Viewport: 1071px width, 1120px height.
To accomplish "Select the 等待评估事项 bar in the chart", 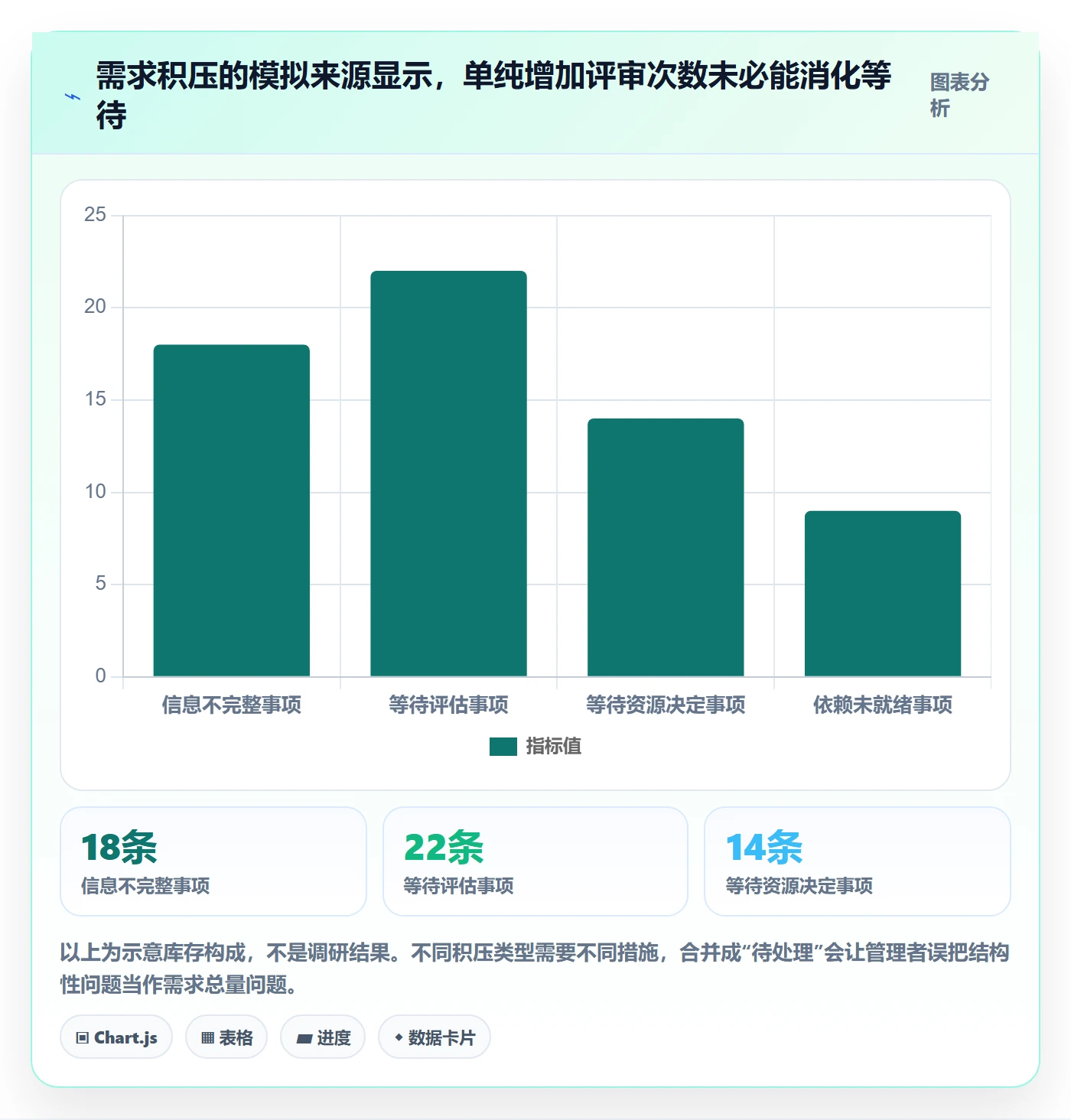I will point(449,474).
